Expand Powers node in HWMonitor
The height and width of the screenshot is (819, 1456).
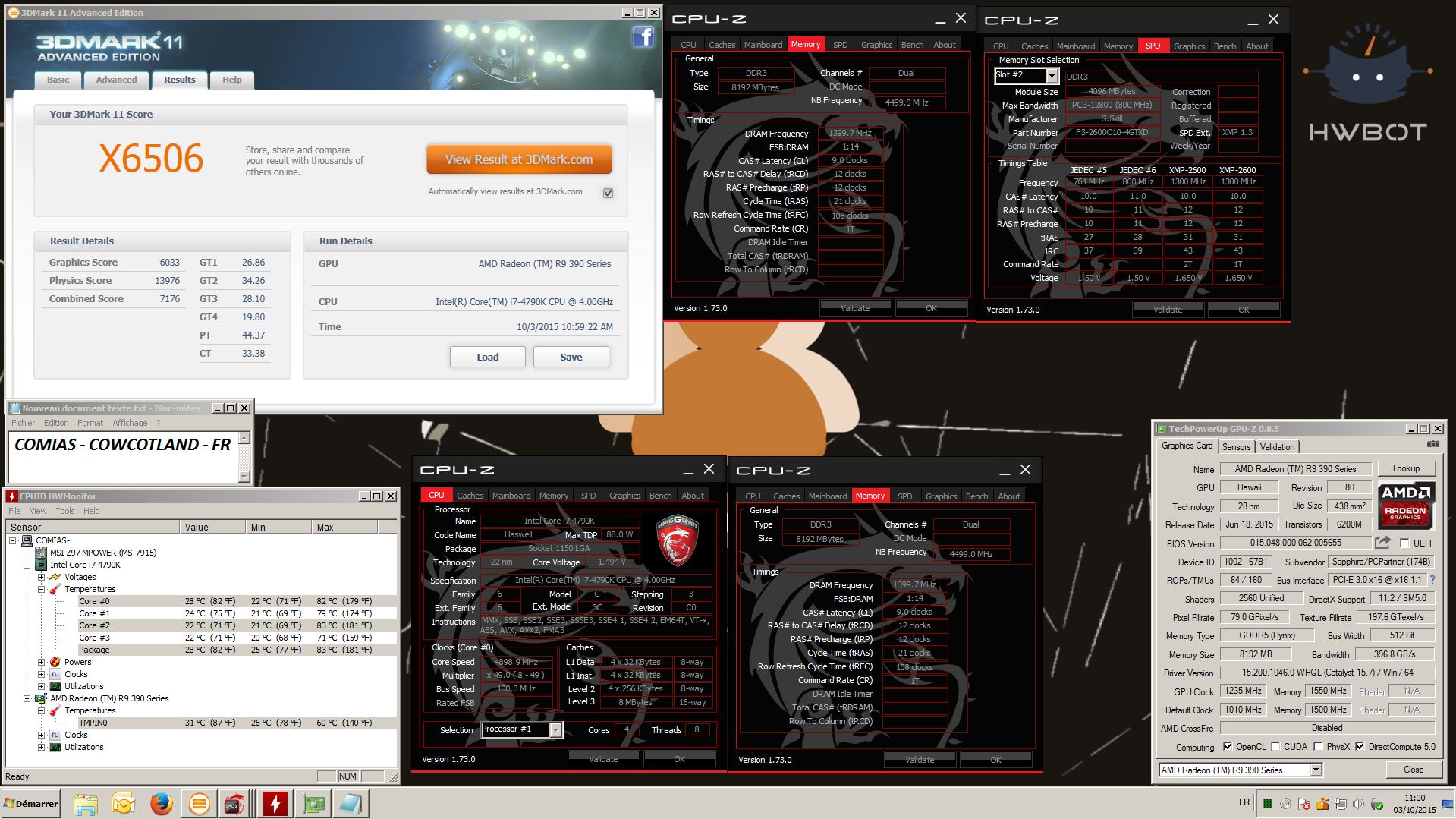click(x=42, y=662)
